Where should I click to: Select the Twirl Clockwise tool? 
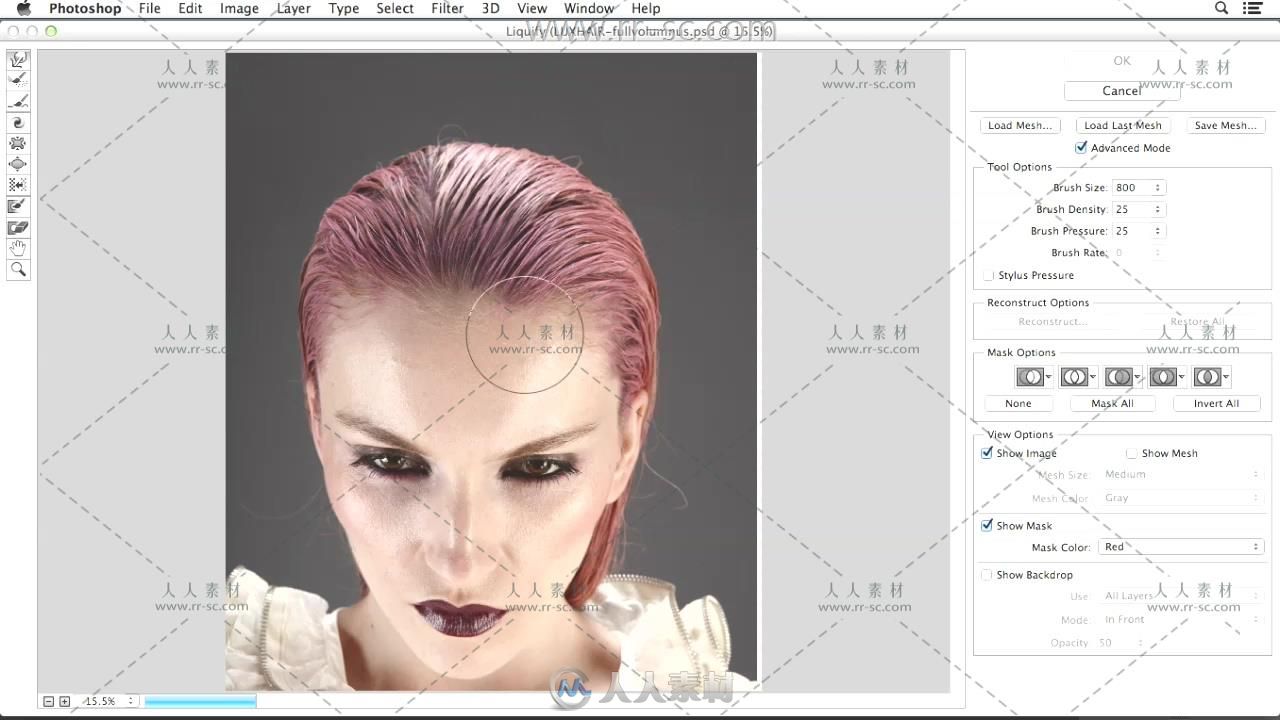tap(18, 123)
